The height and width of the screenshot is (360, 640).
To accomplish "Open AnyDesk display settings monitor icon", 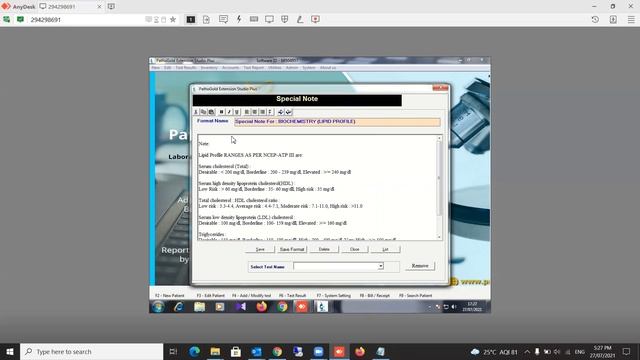I will tap(269, 19).
